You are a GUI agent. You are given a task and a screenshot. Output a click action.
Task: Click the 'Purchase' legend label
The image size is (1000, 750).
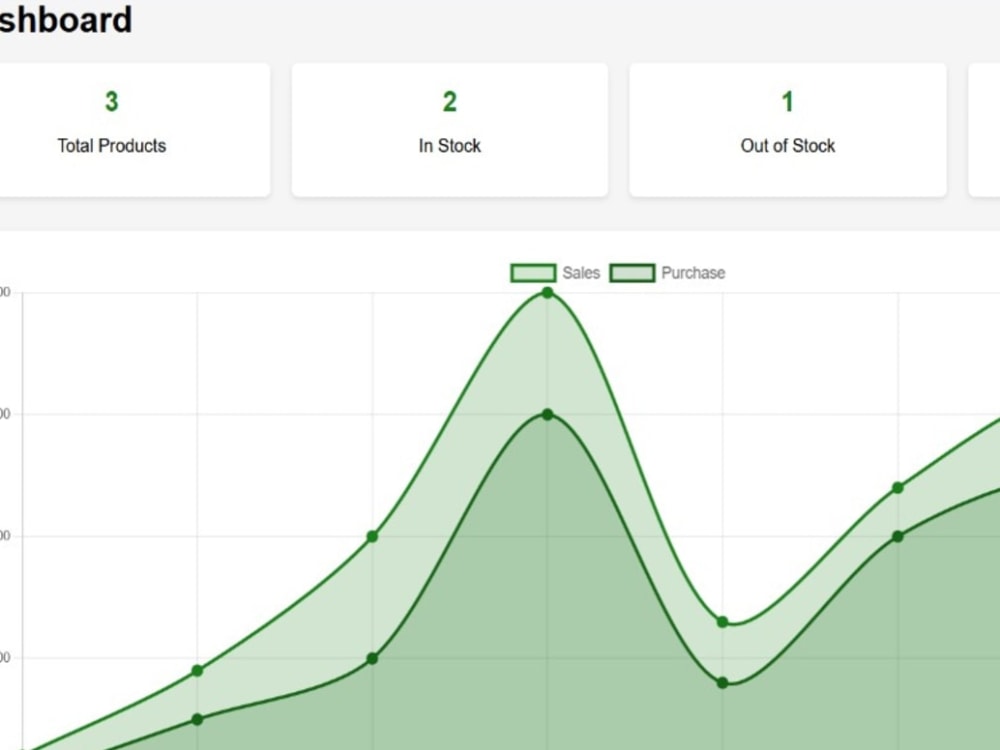693,273
